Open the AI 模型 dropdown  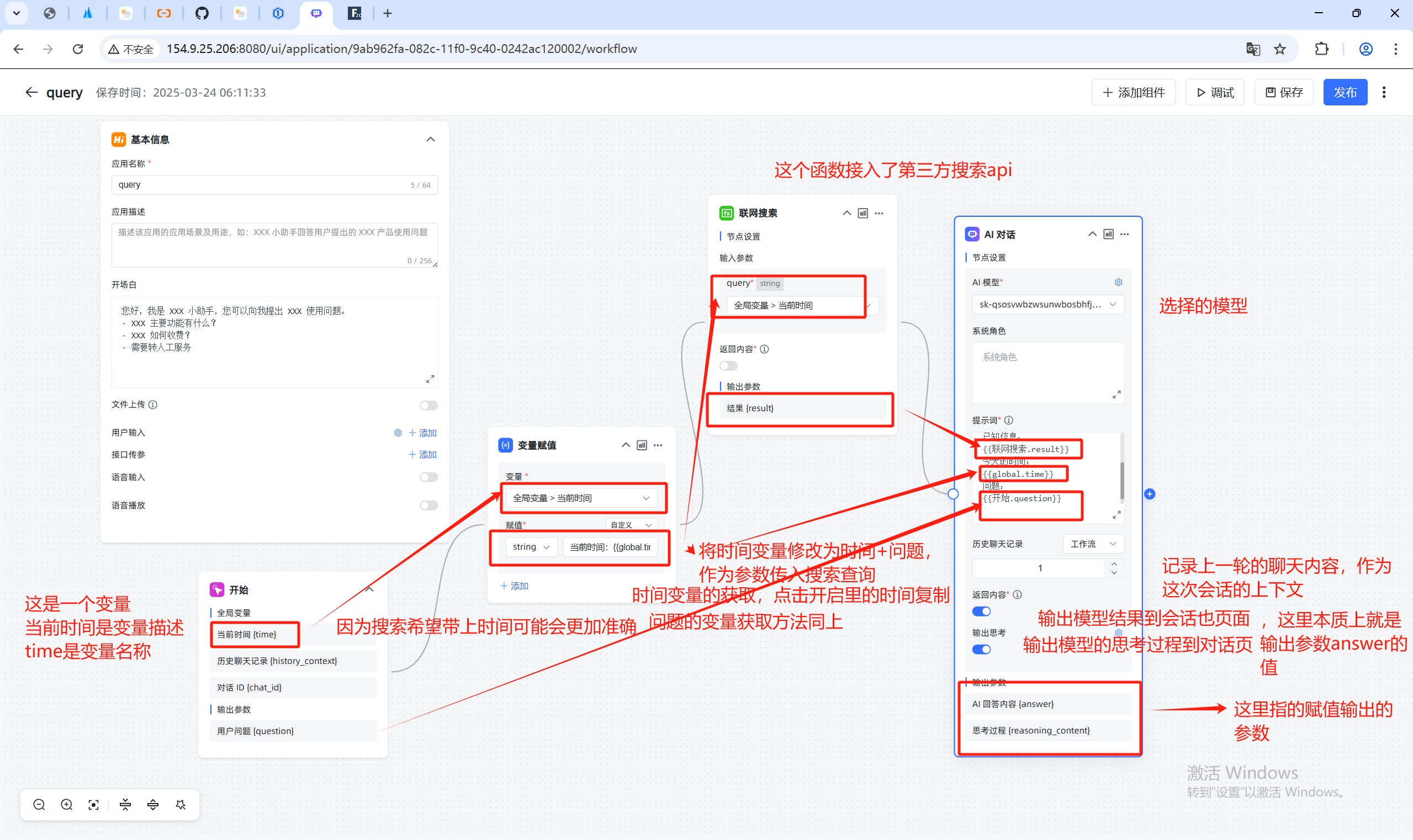pyautogui.click(x=1047, y=305)
